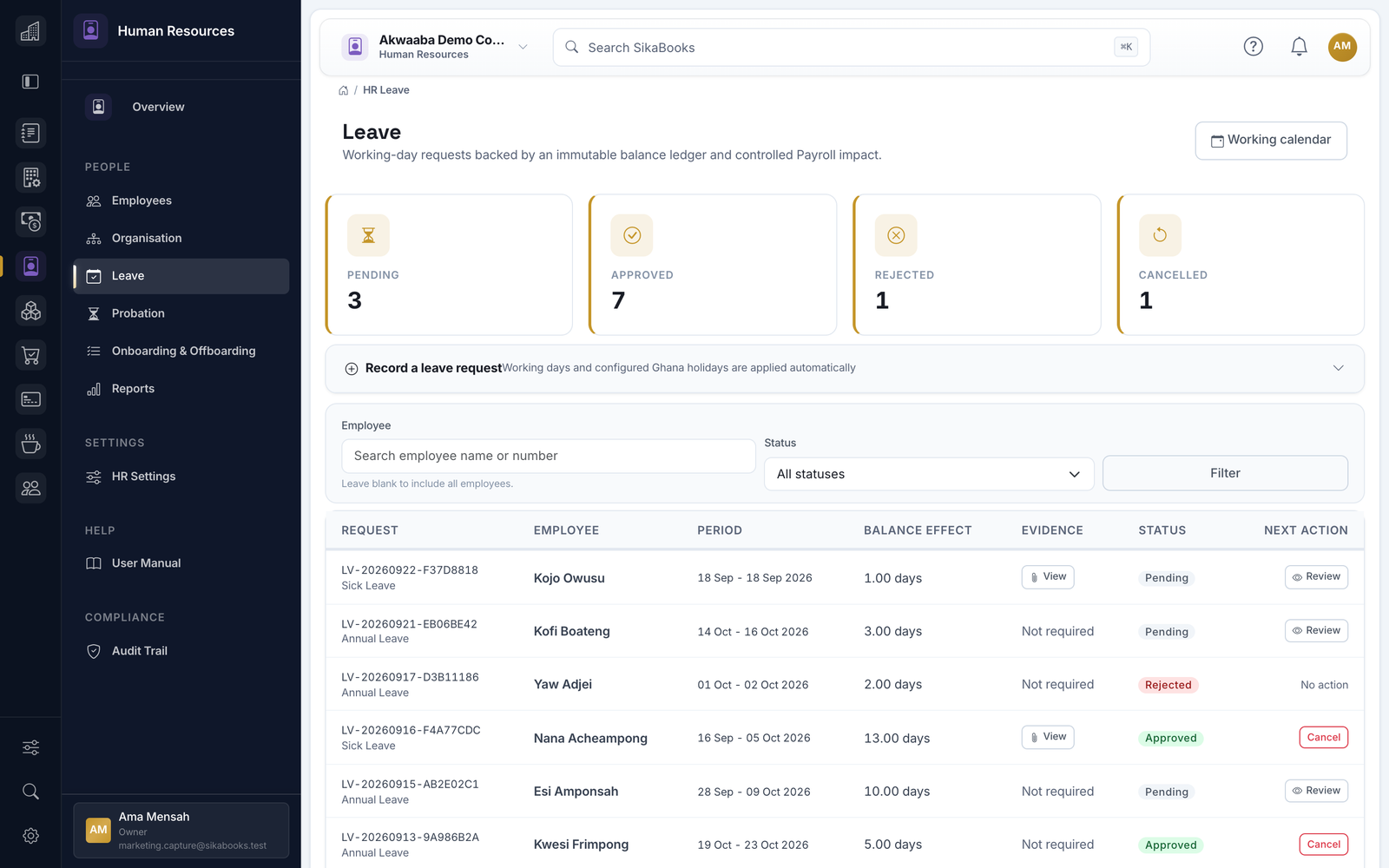The image size is (1389, 868).
Task: Open HR Settings in sidebar
Action: 181,477
